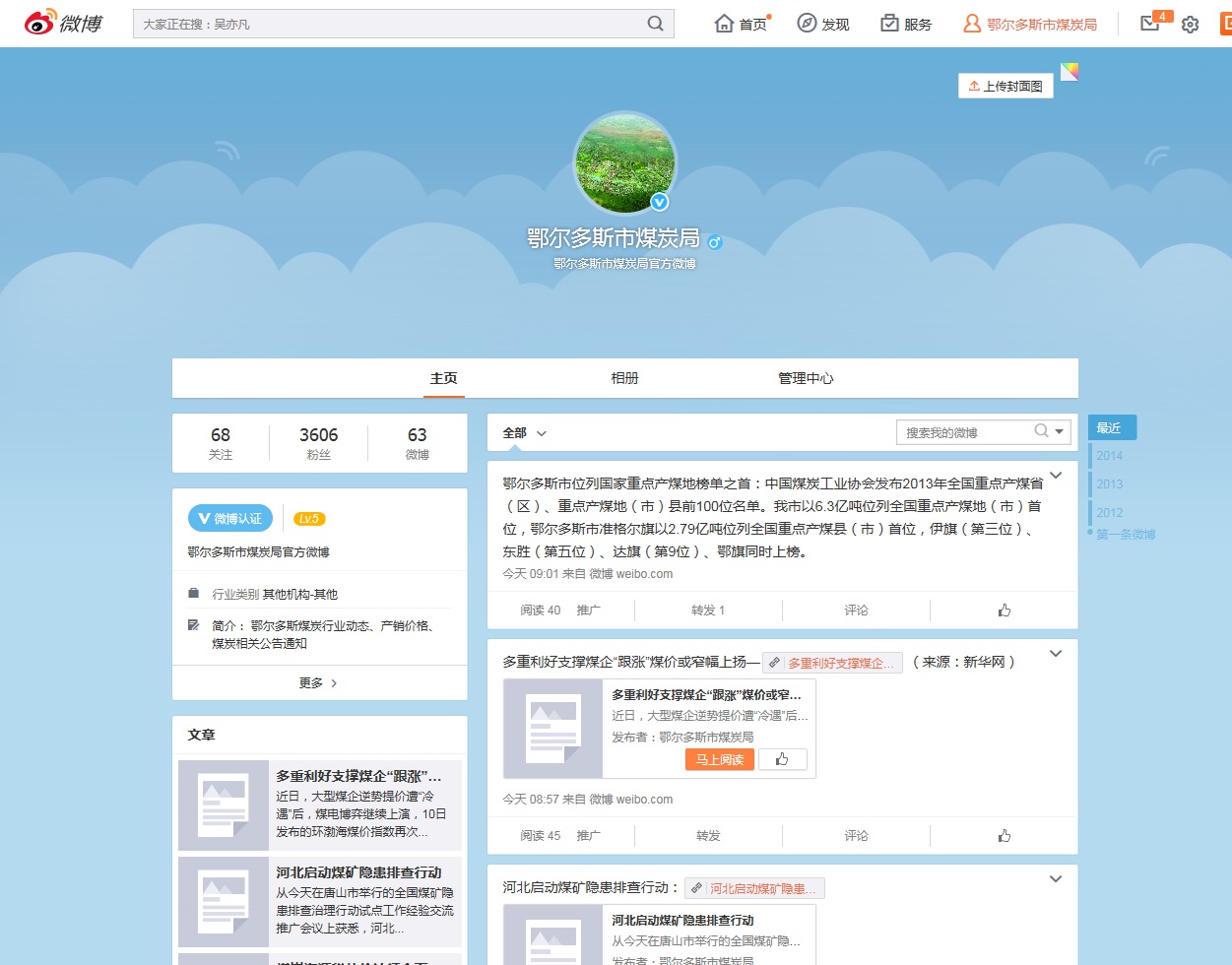1232x965 pixels.
Task: Open the article card title 河北启动煤矿隐患排查行动 in feed
Action: (x=682, y=921)
